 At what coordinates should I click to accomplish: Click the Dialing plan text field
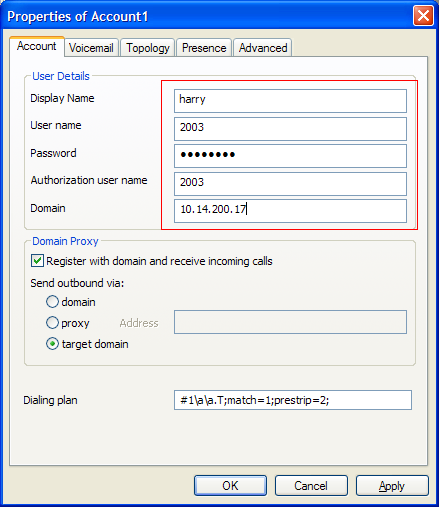coord(293,400)
